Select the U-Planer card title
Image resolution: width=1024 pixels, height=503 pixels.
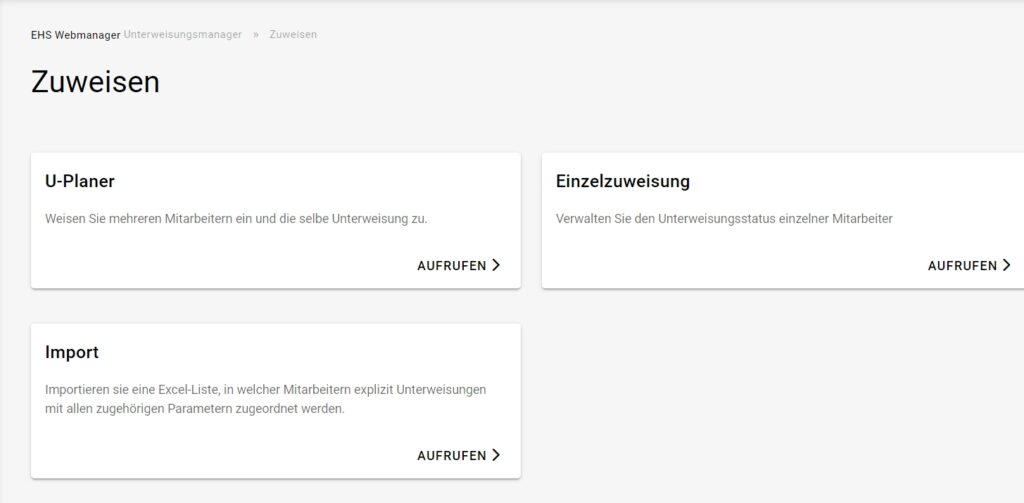(x=80, y=182)
